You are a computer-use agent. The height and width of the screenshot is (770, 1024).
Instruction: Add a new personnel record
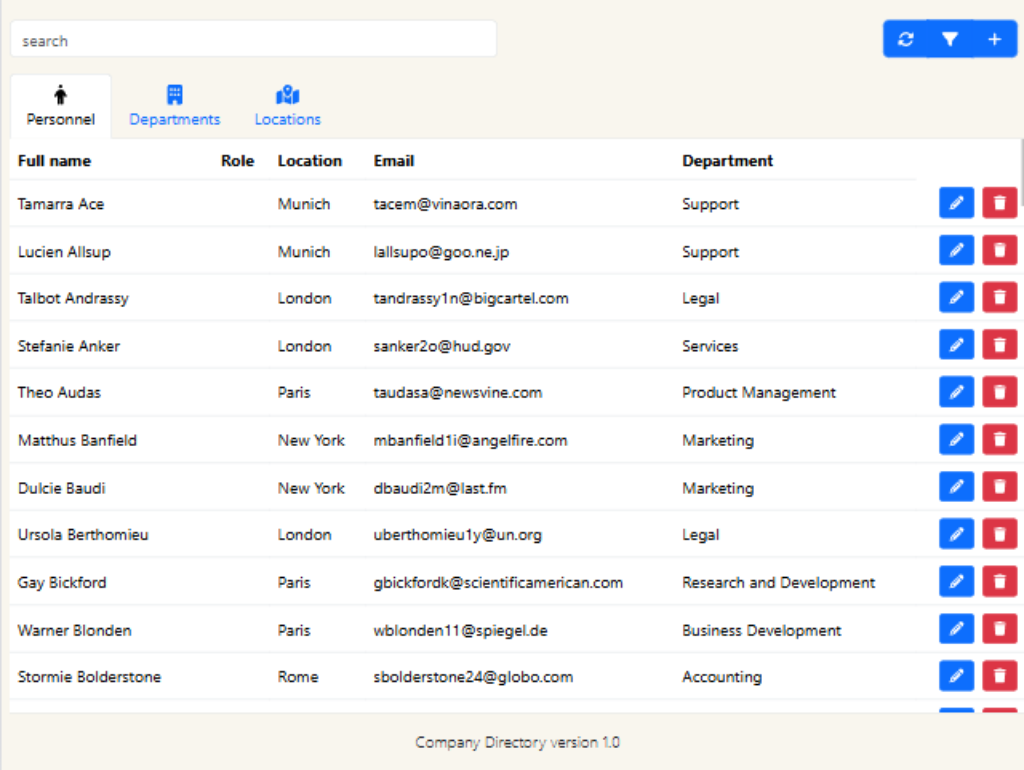point(994,38)
